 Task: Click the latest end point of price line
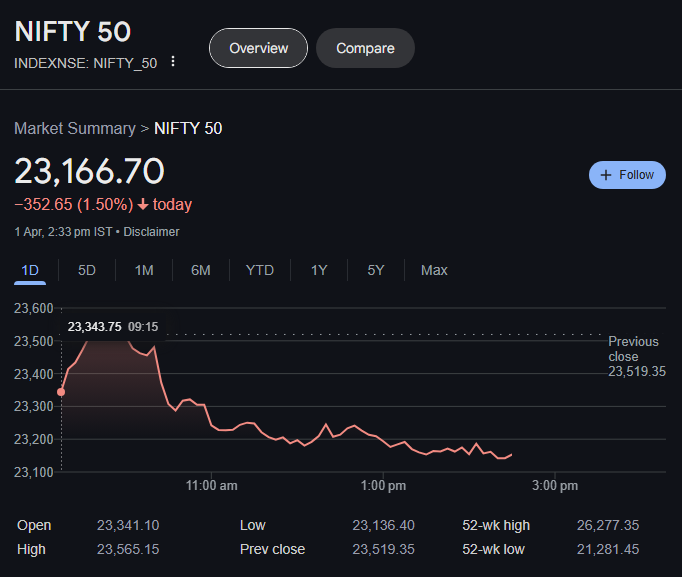tap(511, 455)
